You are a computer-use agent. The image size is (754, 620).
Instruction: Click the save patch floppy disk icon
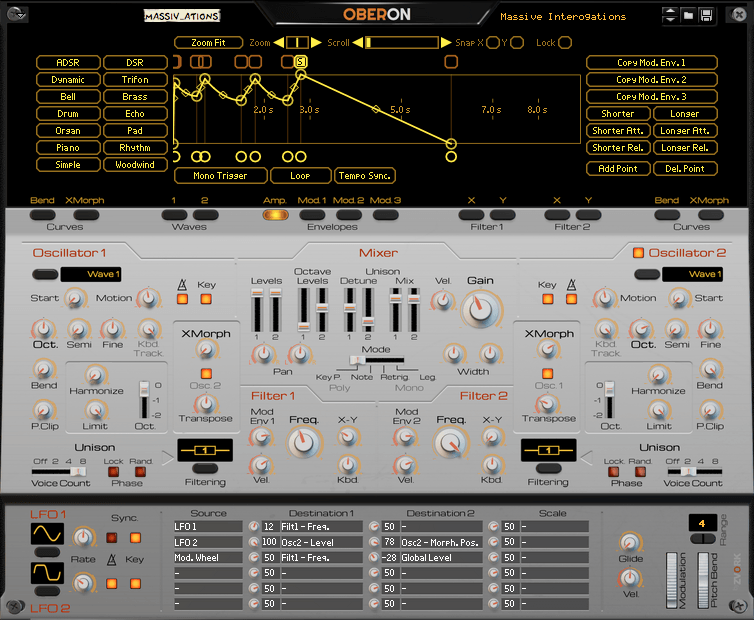[706, 15]
